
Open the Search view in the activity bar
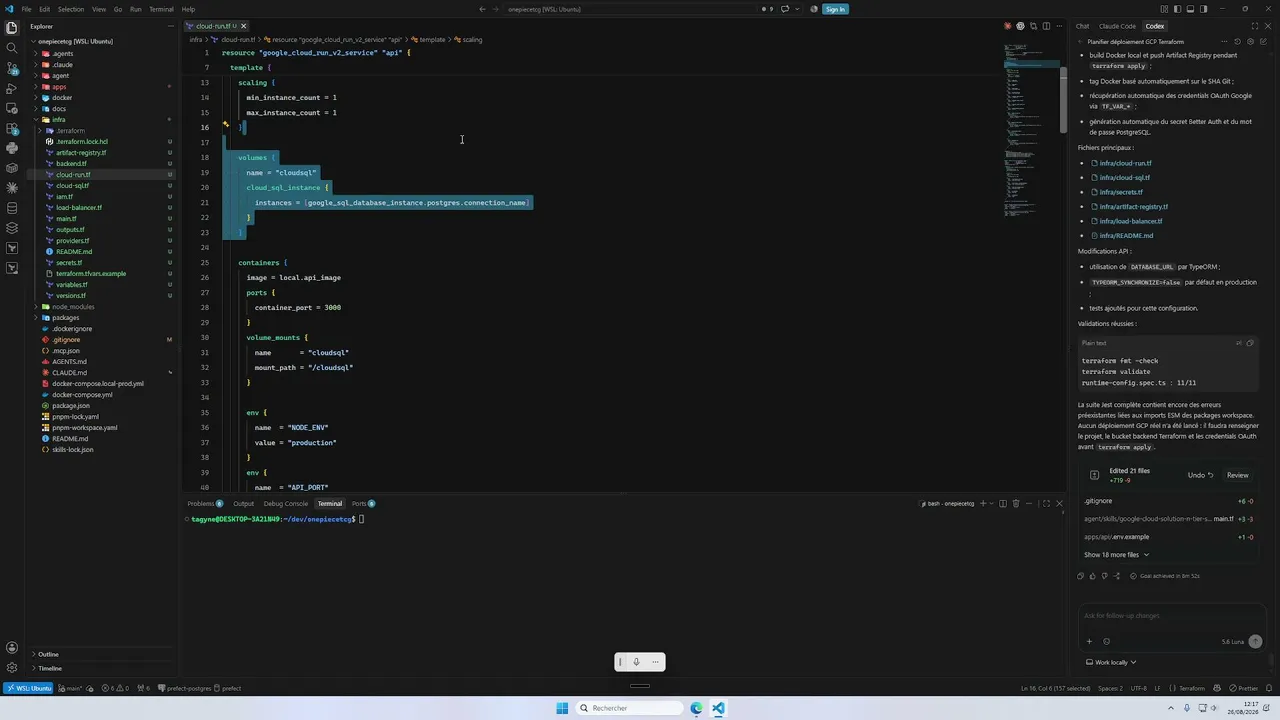point(12,47)
